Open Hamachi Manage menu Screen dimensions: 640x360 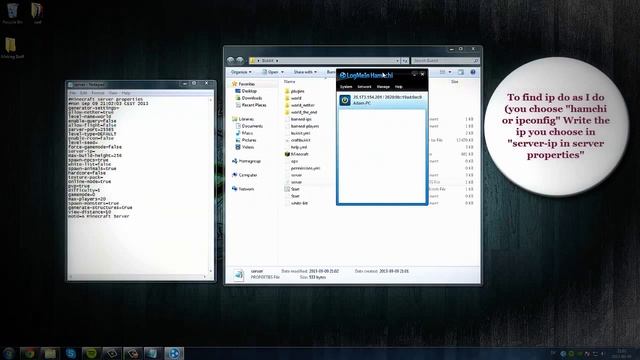tap(383, 87)
